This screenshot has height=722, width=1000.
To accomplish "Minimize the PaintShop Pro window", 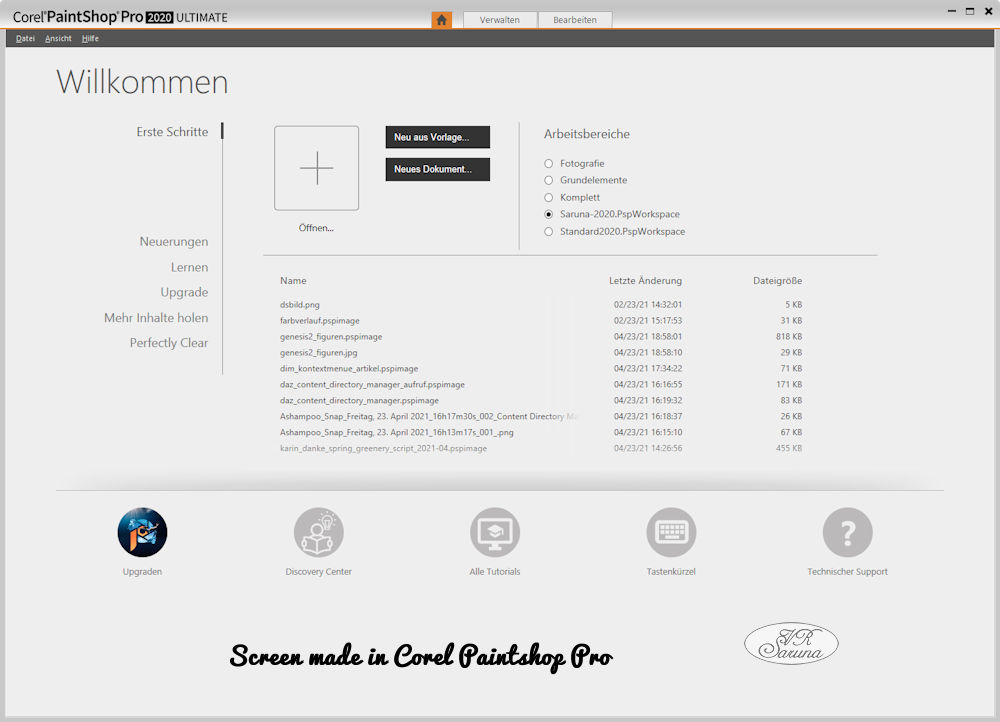I will click(x=952, y=11).
